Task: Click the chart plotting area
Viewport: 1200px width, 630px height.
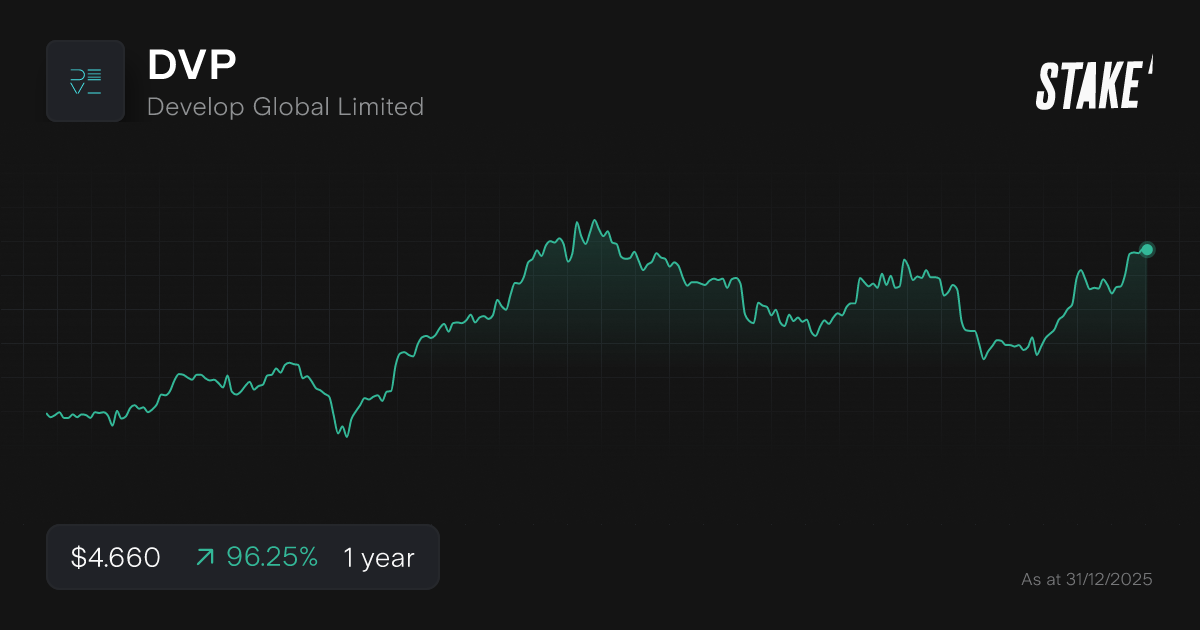Action: coord(600,330)
